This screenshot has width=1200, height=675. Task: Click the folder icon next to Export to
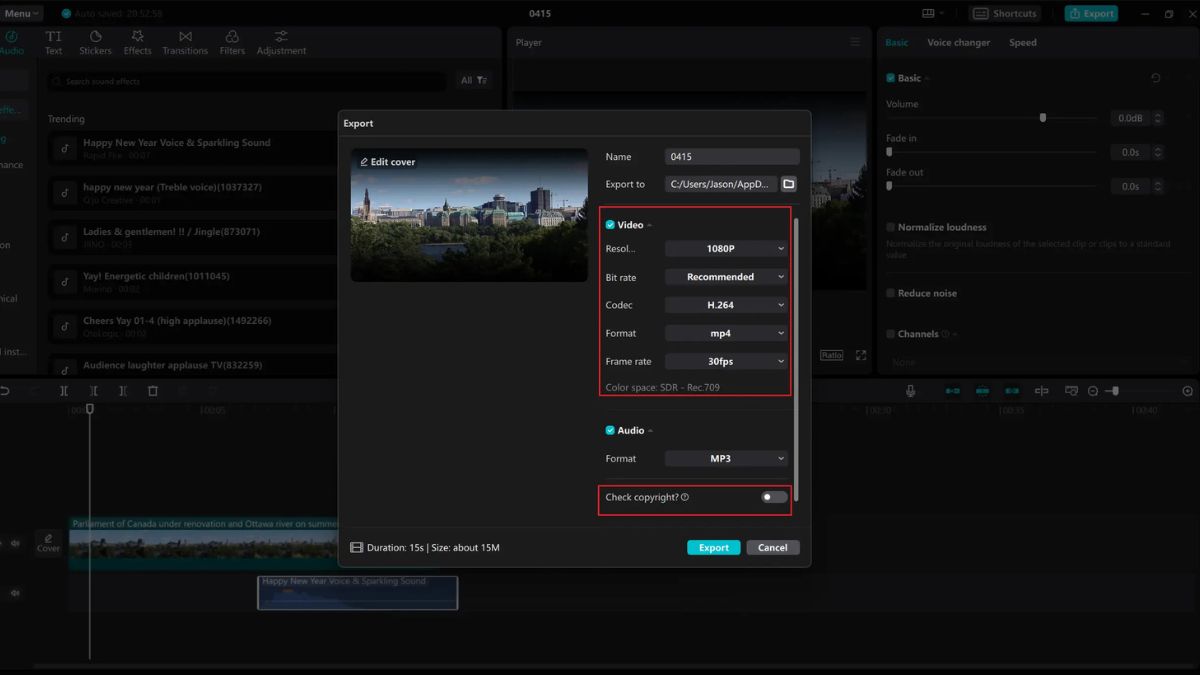(789, 184)
